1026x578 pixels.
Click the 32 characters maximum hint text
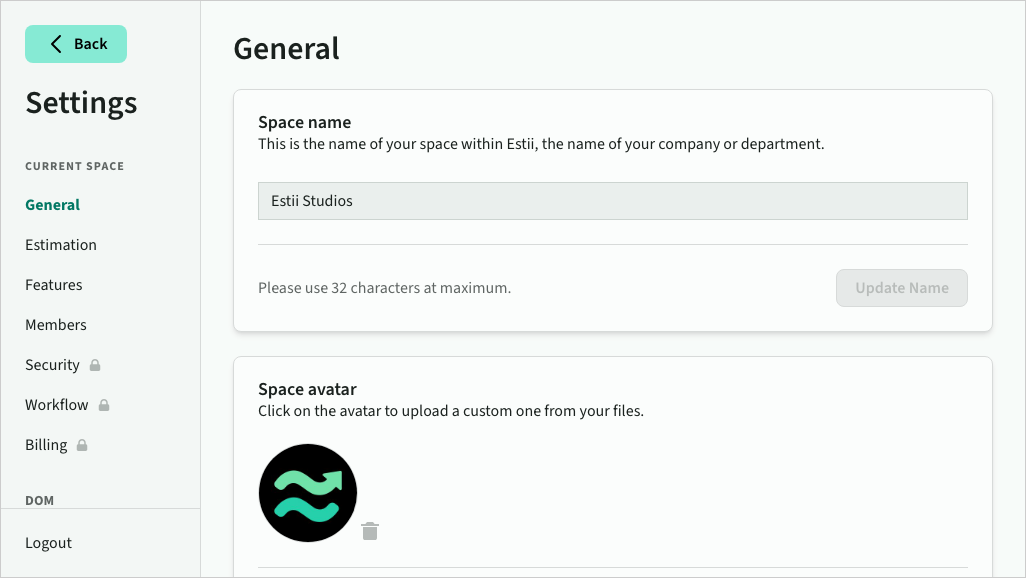coord(384,288)
